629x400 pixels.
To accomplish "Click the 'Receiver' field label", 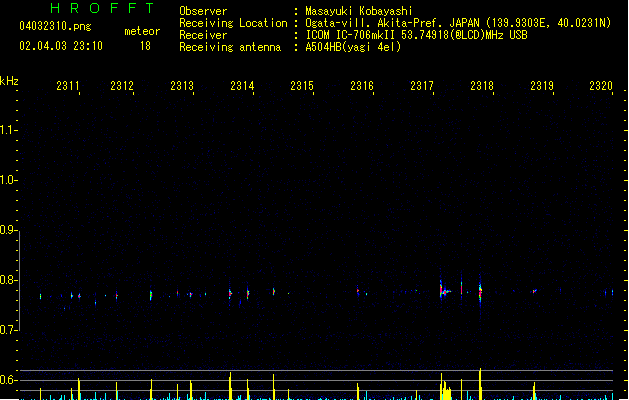I will 203,35.
